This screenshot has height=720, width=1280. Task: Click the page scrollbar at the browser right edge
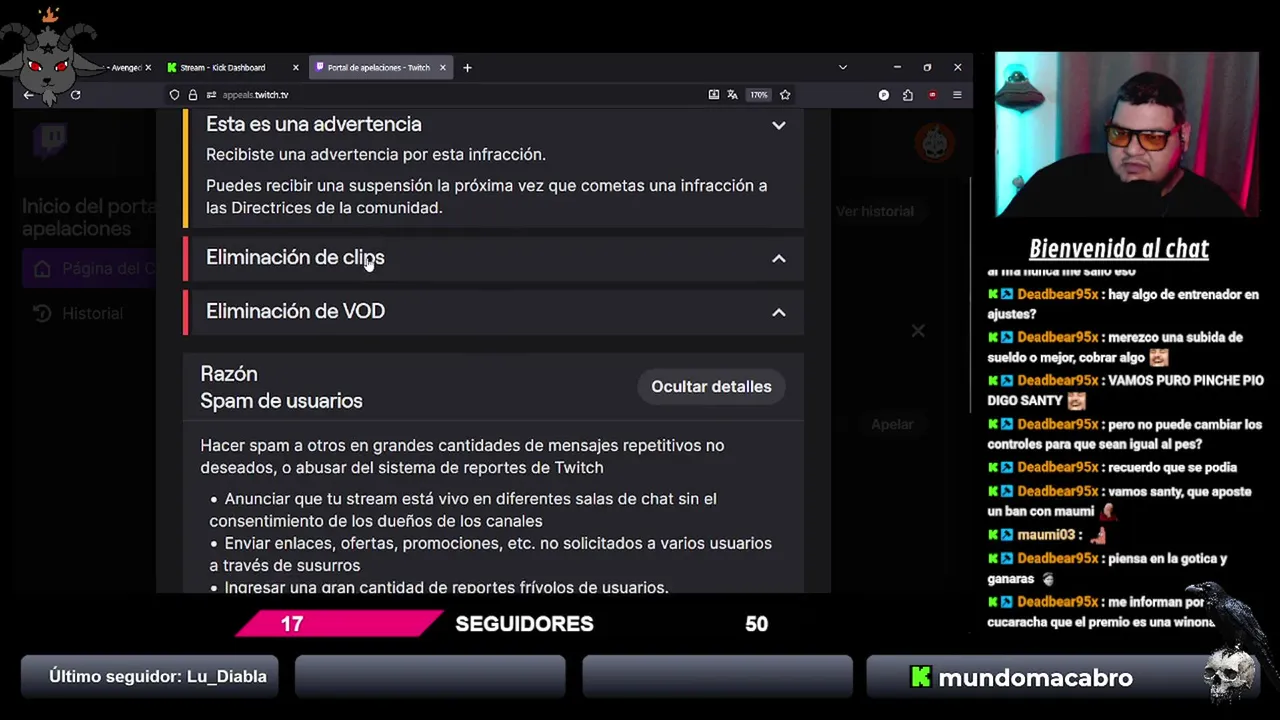point(970,295)
